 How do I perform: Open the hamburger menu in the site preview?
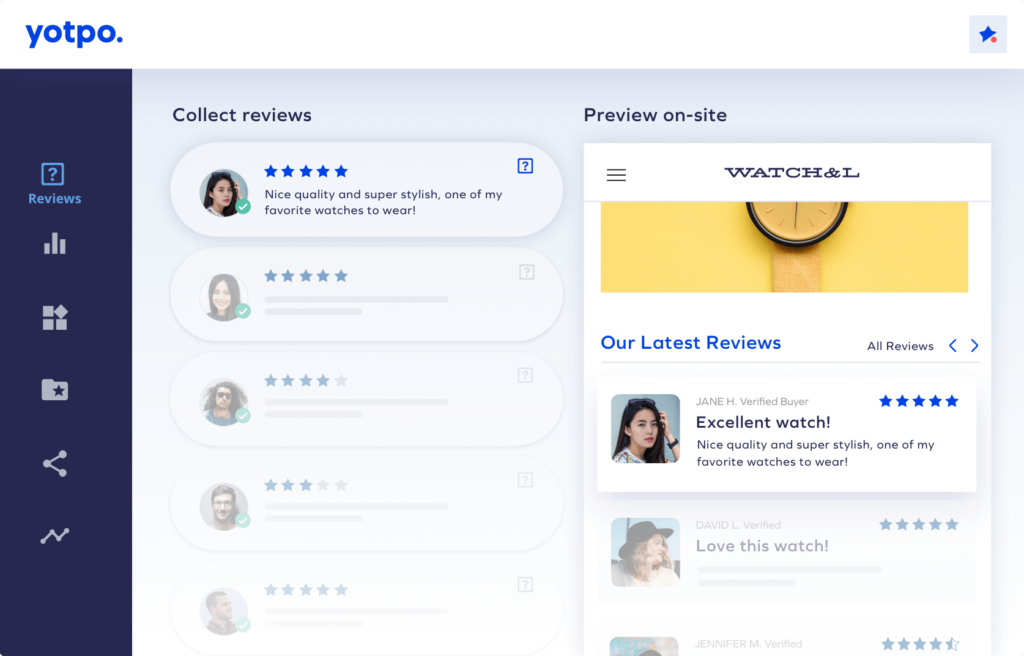[616, 174]
